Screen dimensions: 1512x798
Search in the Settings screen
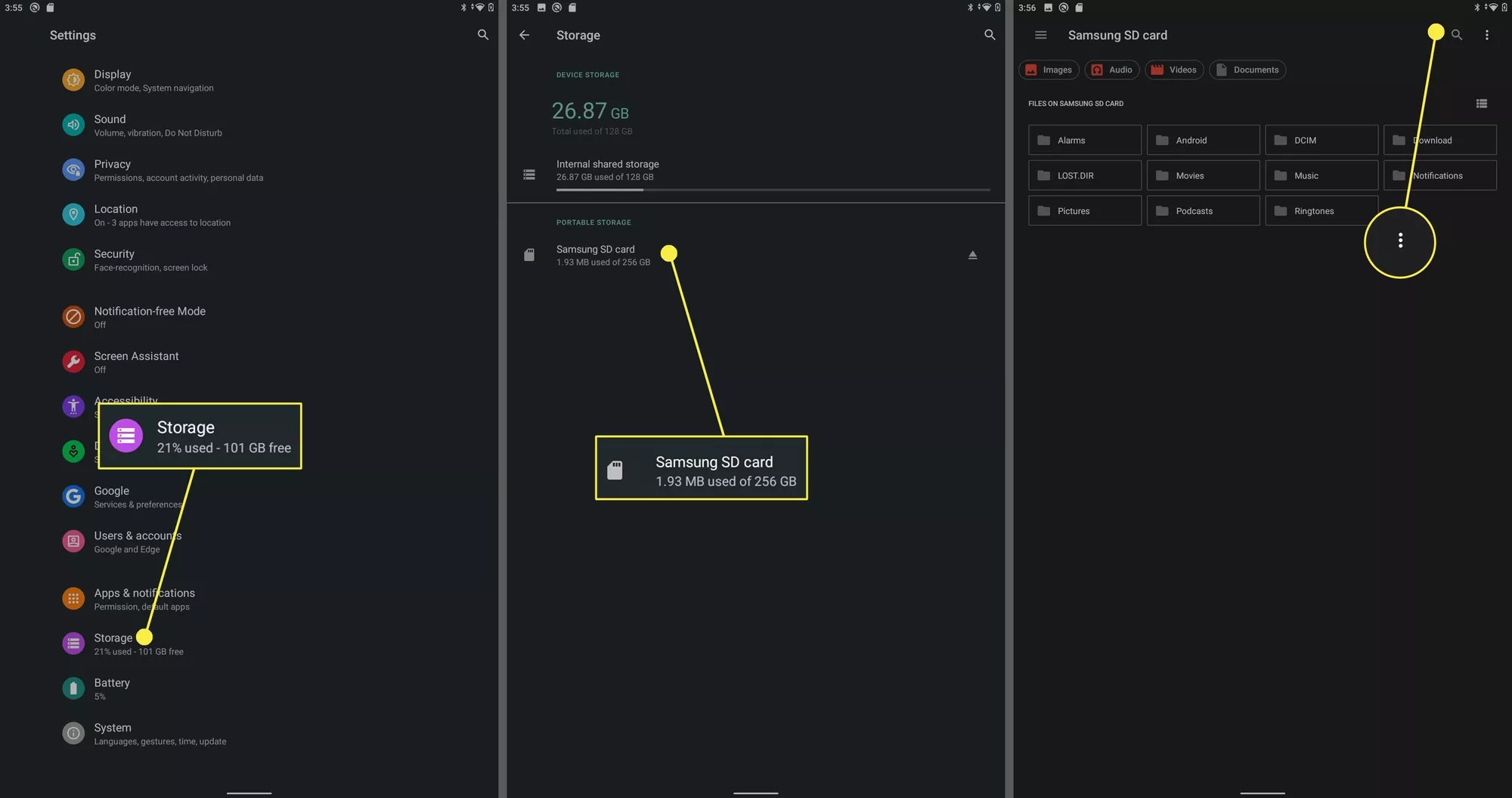pos(483,35)
